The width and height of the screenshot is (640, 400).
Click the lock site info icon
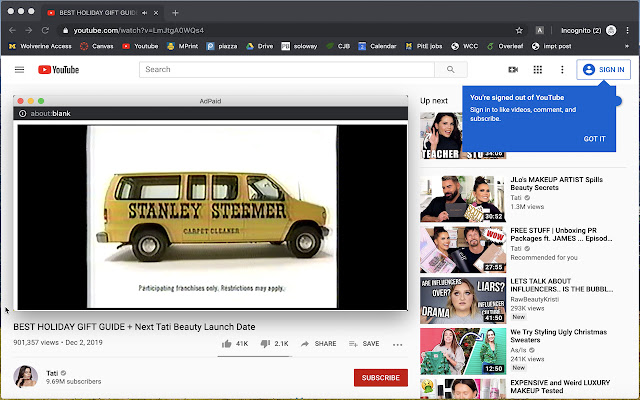coord(65,30)
